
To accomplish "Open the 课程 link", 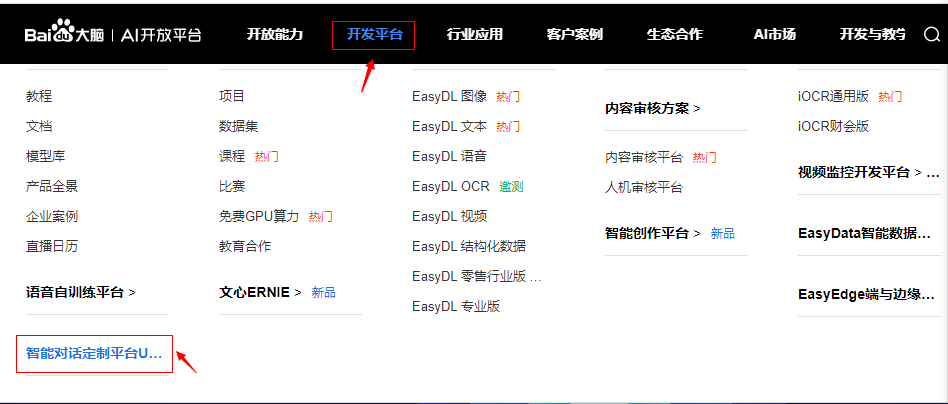I will (x=232, y=156).
